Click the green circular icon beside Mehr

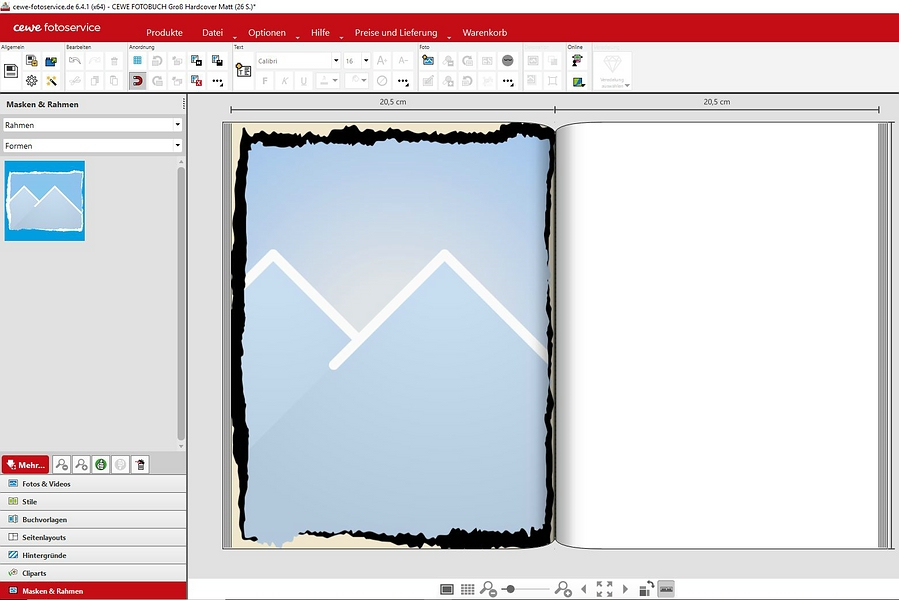pyautogui.click(x=101, y=465)
